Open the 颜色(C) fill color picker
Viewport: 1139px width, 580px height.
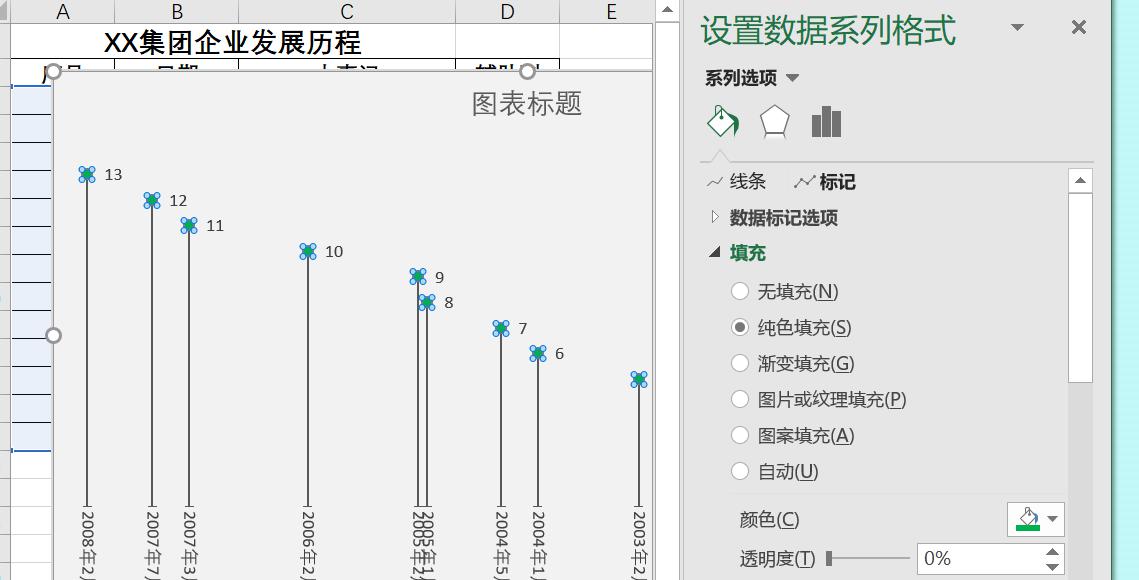1035,520
